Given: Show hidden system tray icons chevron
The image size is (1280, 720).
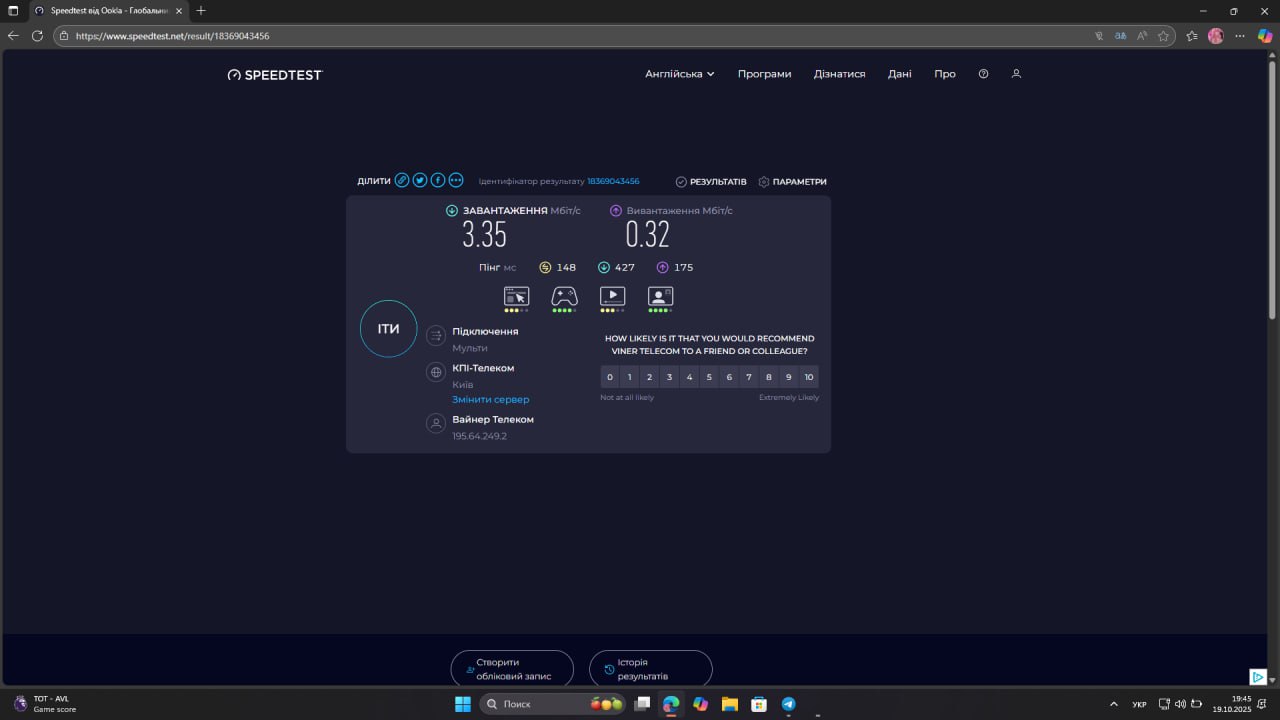Looking at the screenshot, I should coord(1114,704).
